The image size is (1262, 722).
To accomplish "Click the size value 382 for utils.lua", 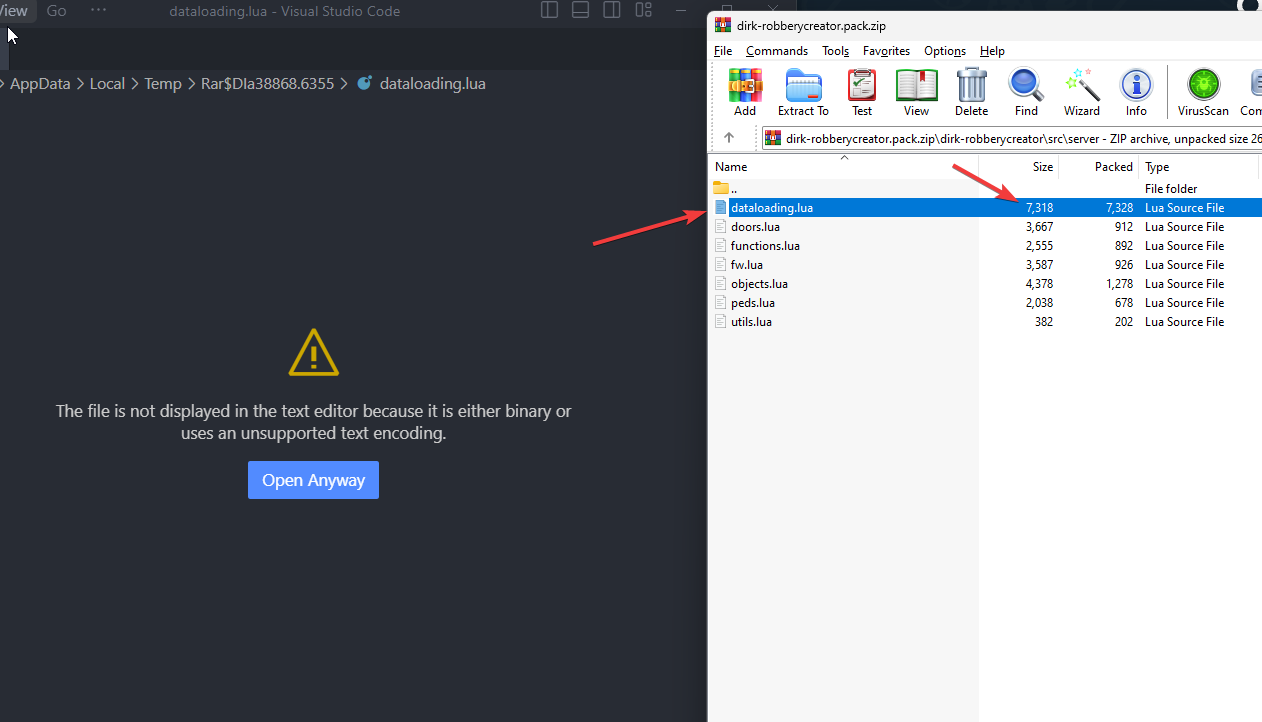I will pos(1044,322).
